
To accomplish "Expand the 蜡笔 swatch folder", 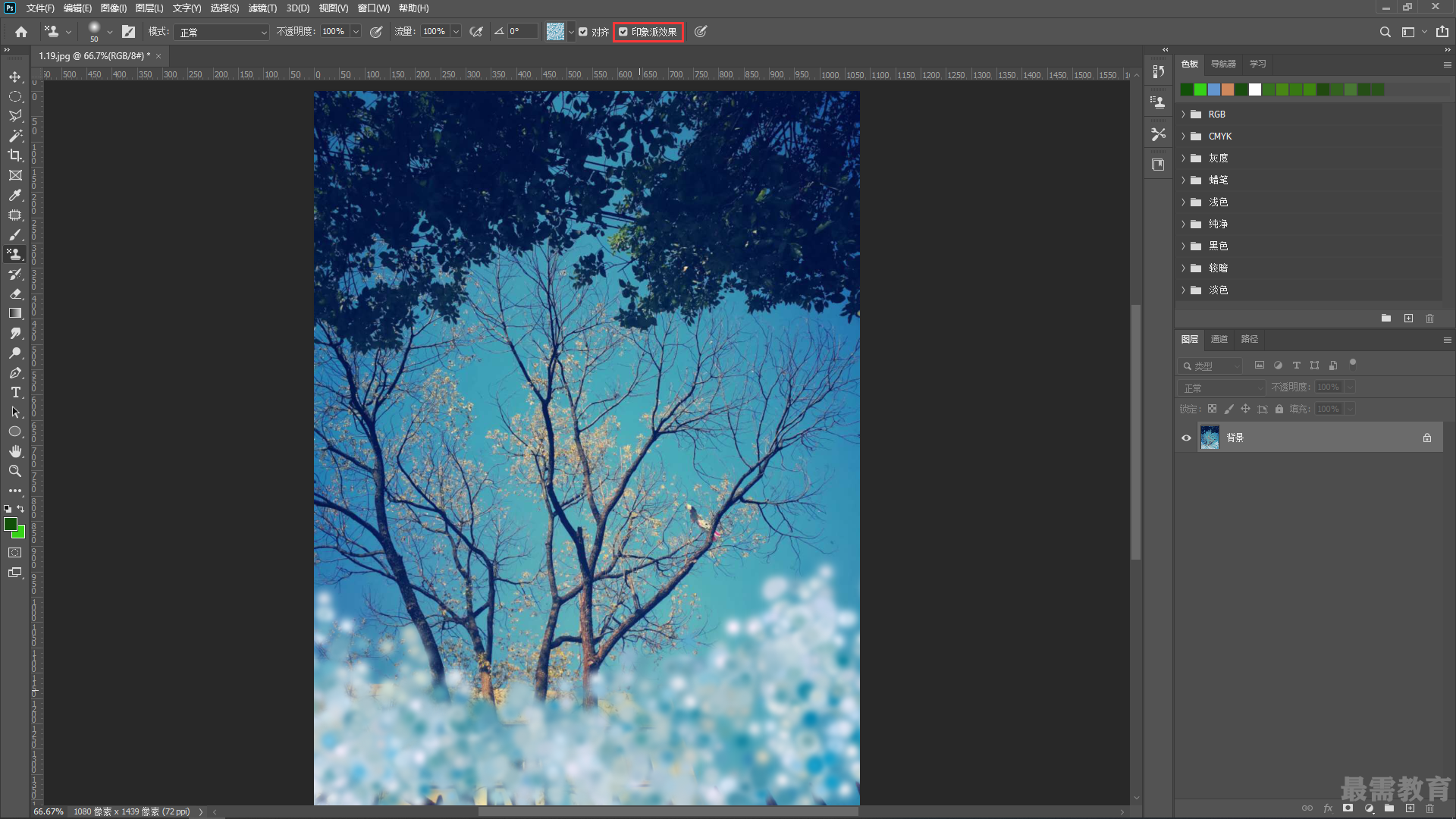I will pos(1183,180).
